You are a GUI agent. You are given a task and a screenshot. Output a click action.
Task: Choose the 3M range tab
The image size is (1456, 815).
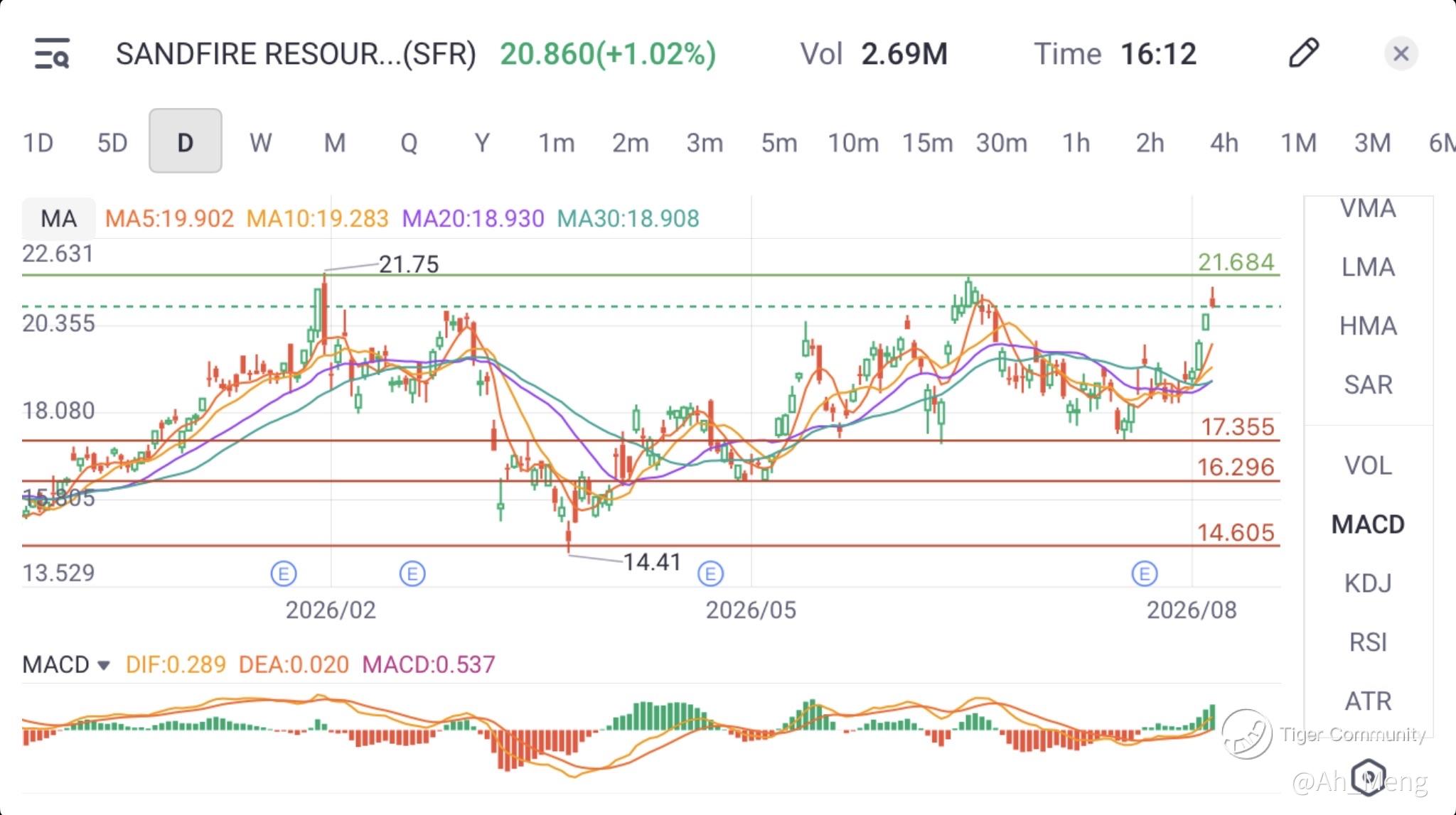point(1373,143)
